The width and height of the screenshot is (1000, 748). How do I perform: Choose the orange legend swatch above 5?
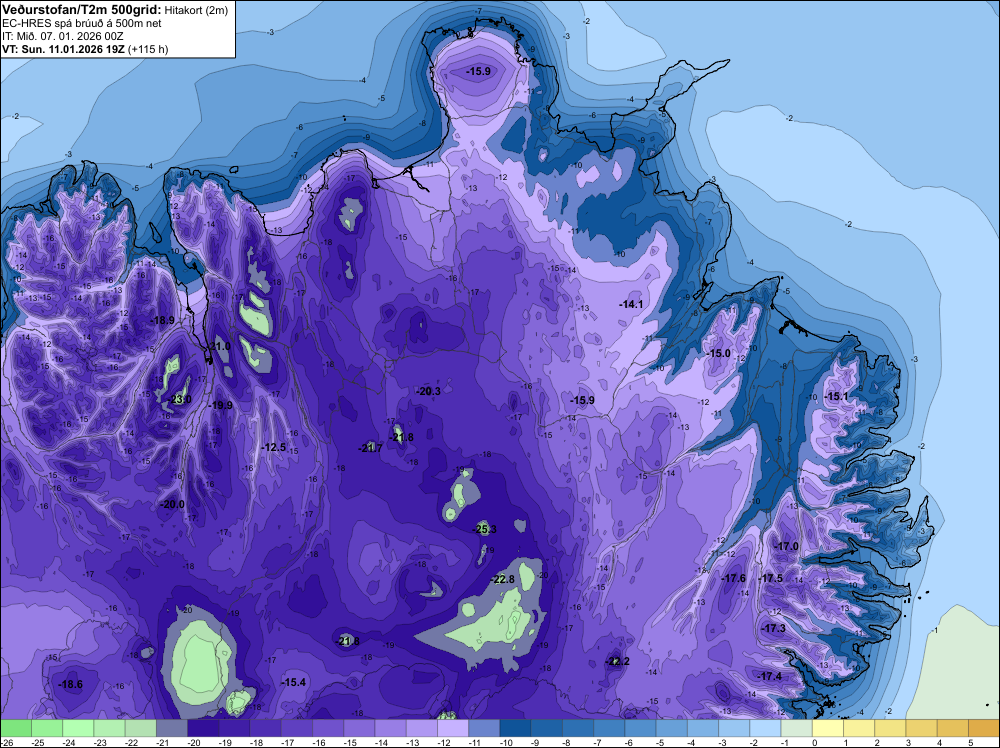[984, 728]
